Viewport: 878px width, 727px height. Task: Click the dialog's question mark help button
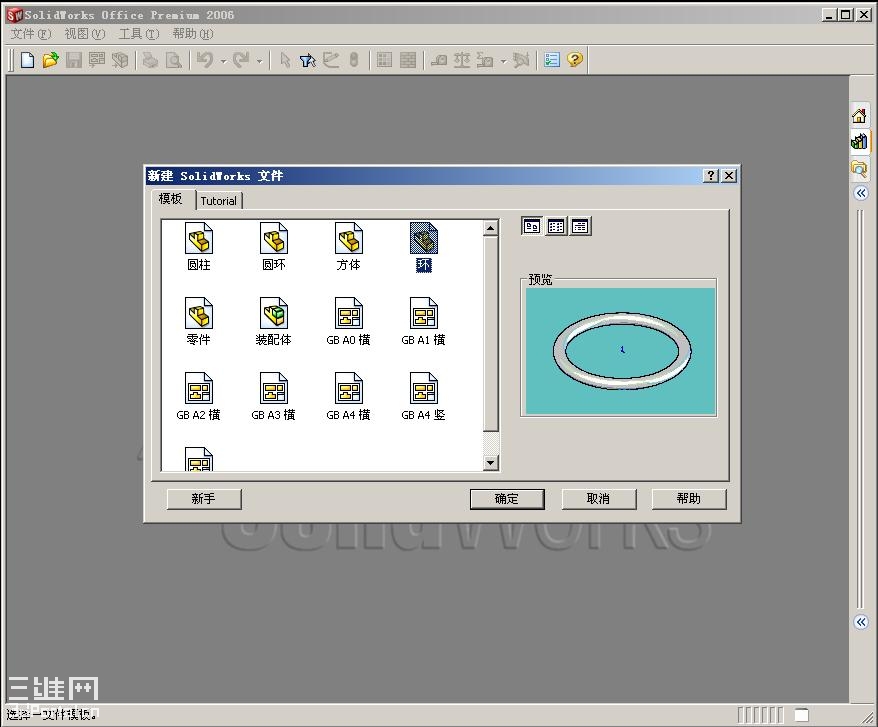pyautogui.click(x=711, y=176)
